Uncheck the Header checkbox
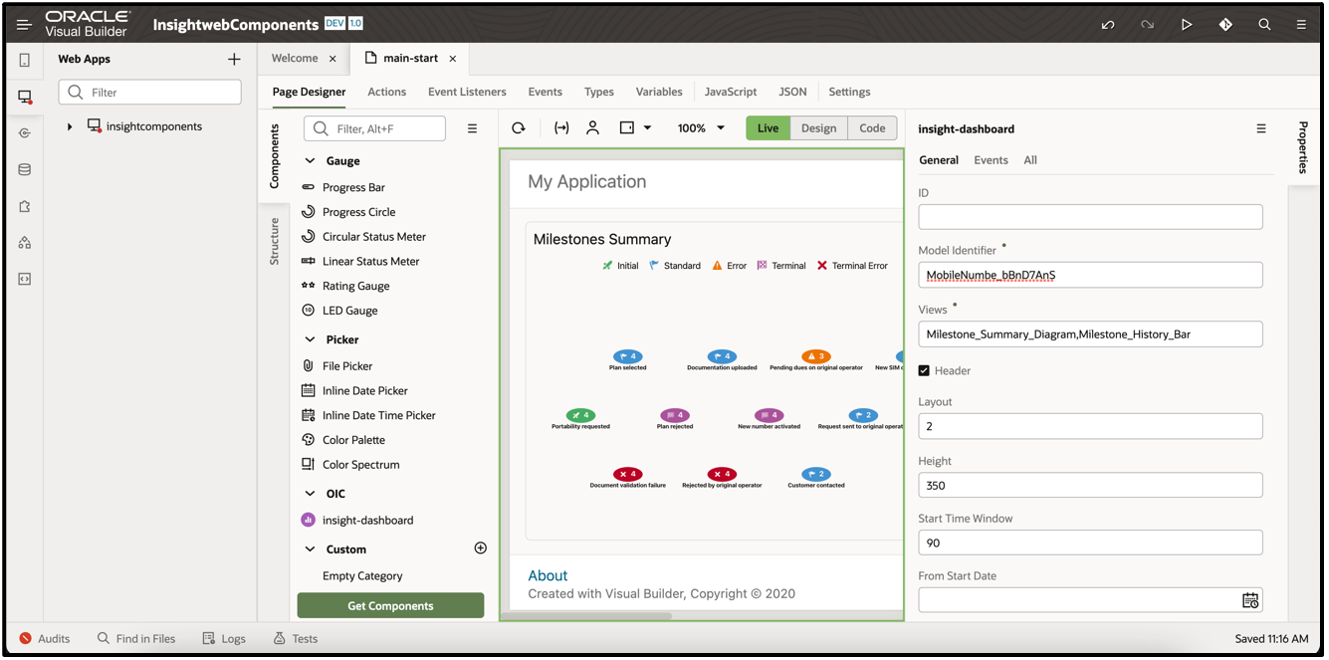The height and width of the screenshot is (660, 1329). point(924,370)
